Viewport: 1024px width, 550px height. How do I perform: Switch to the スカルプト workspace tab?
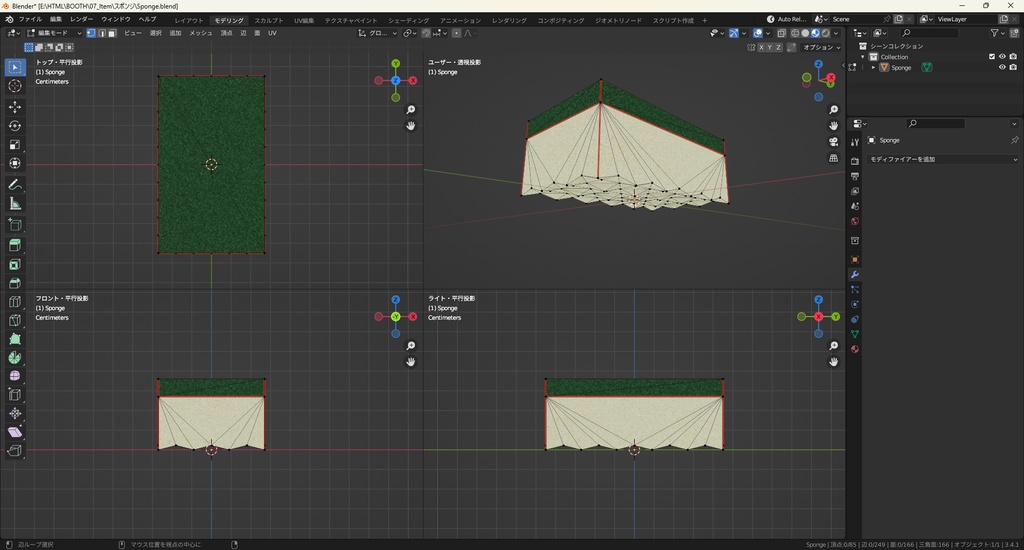point(268,20)
